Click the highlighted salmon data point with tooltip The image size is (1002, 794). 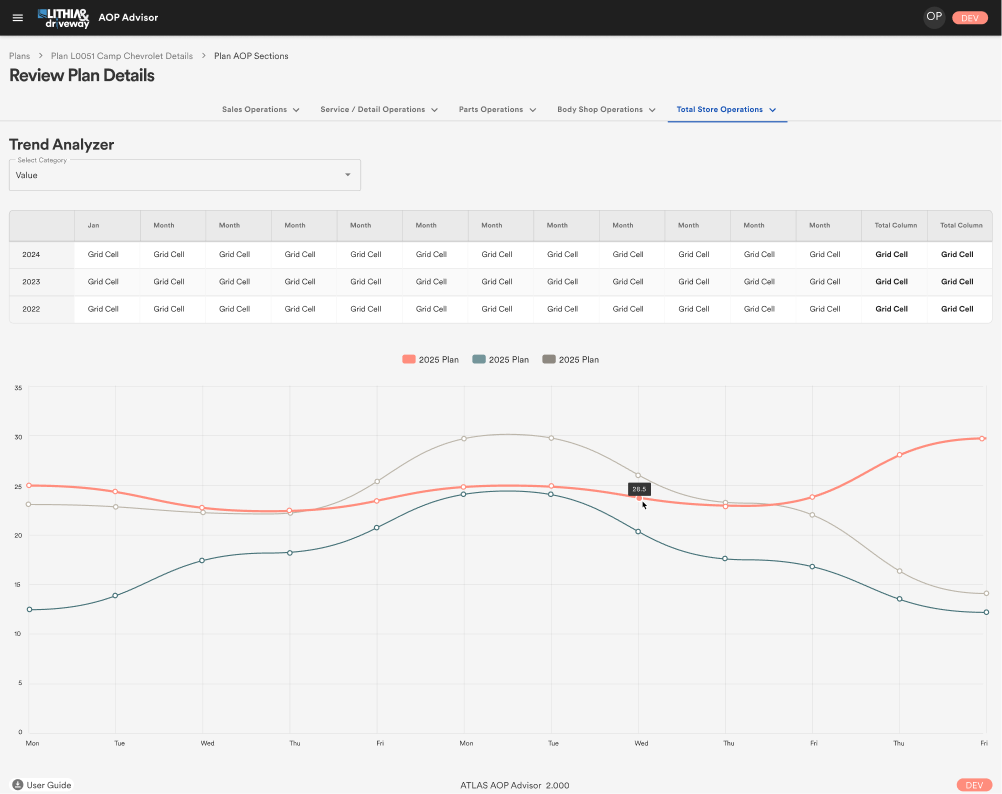639,498
